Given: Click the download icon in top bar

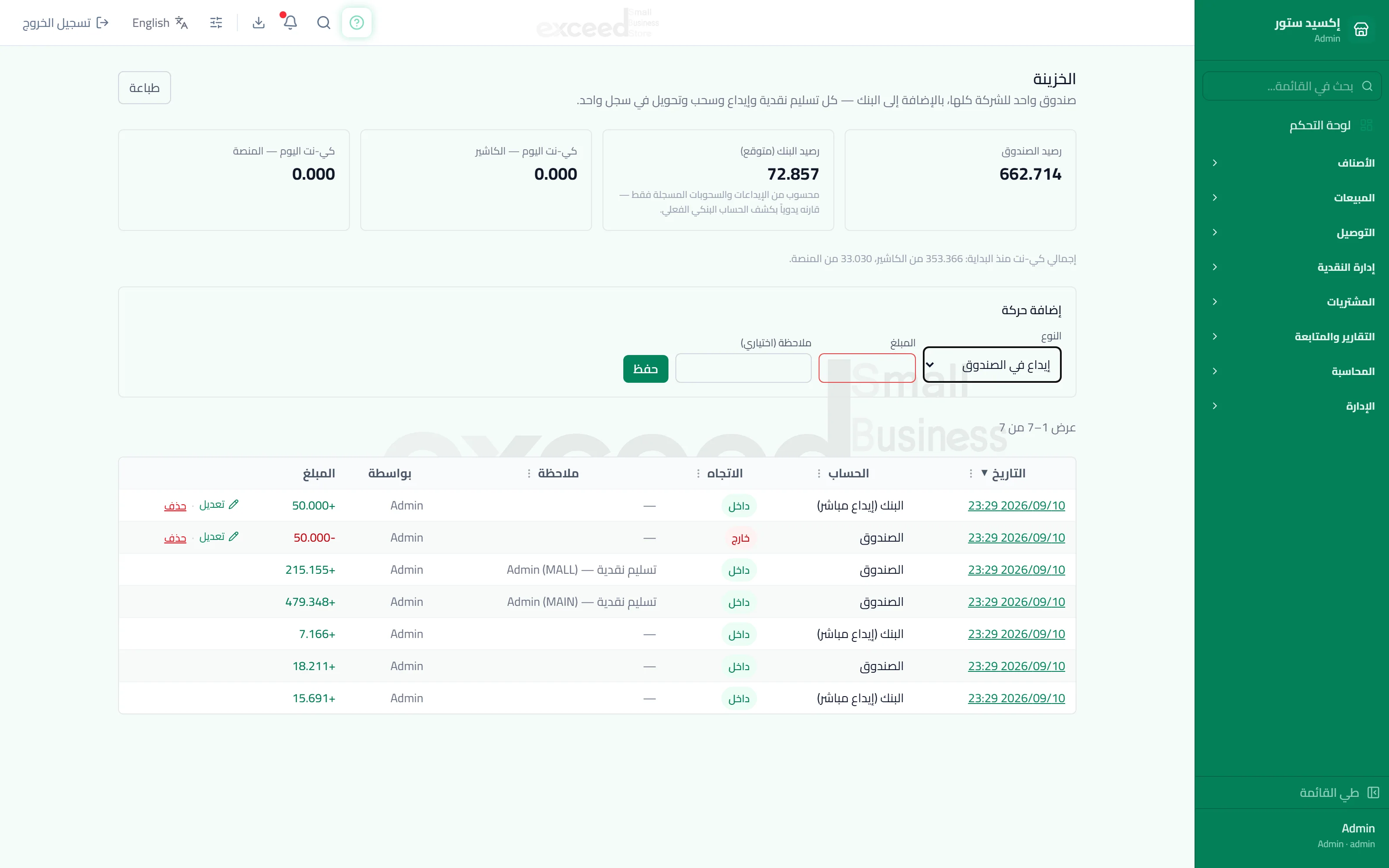Looking at the screenshot, I should coord(259,23).
